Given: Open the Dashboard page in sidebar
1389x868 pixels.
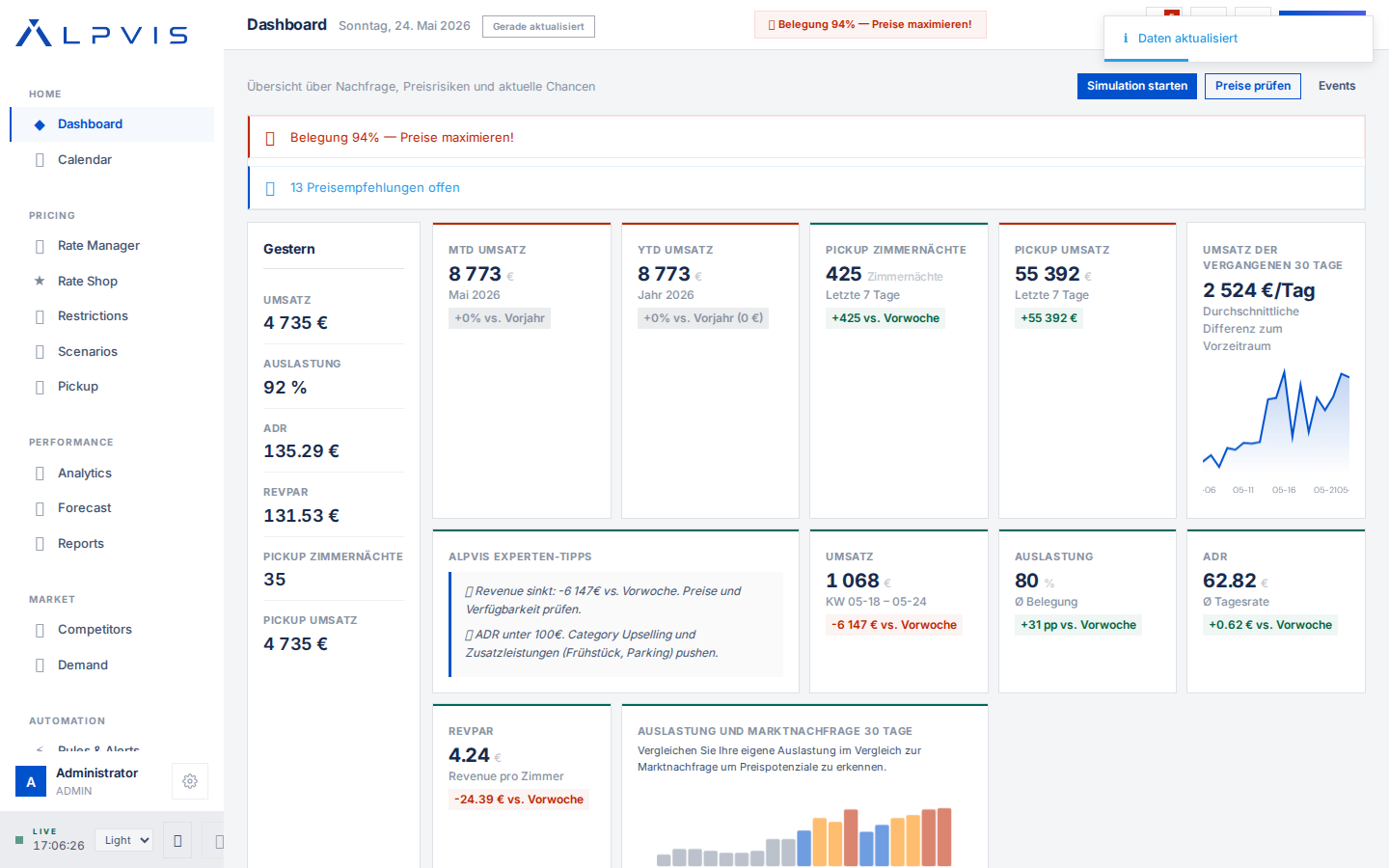Looking at the screenshot, I should pyautogui.click(x=113, y=124).
